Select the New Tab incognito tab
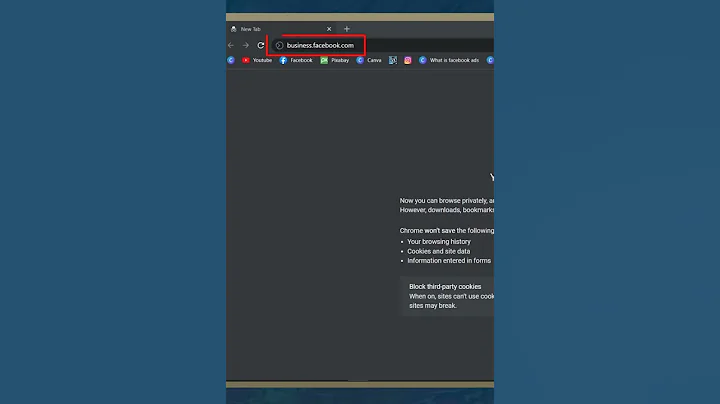This screenshot has height=404, width=720. (x=281, y=29)
